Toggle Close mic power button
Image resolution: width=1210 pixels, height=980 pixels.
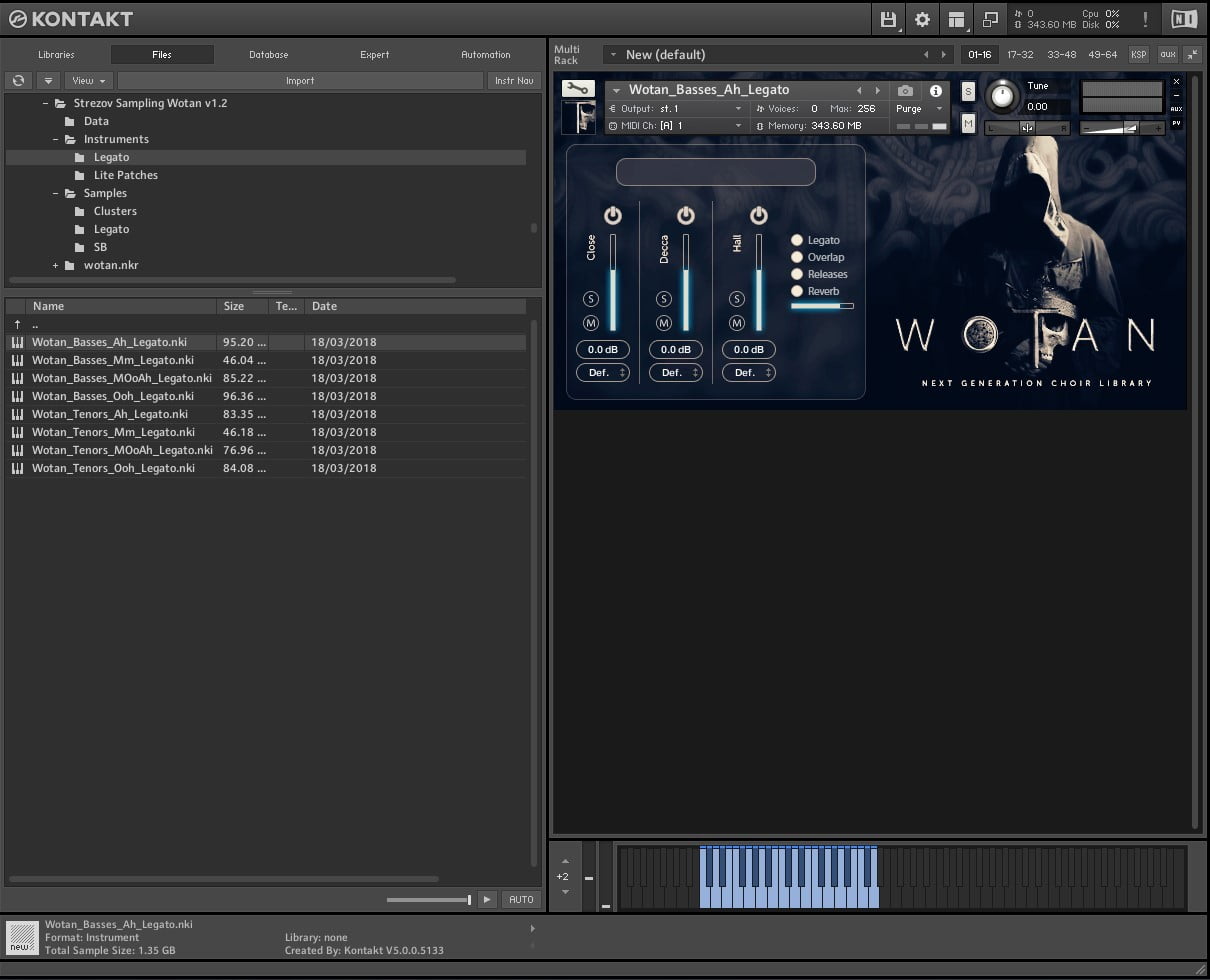point(613,215)
